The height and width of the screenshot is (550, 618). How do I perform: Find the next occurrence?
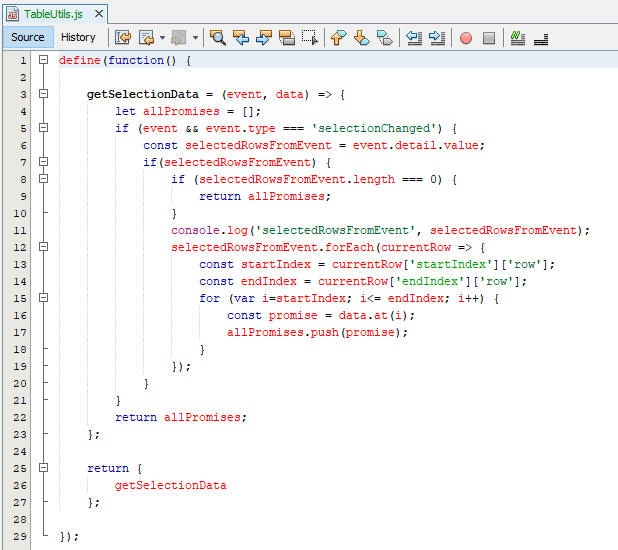tap(264, 38)
